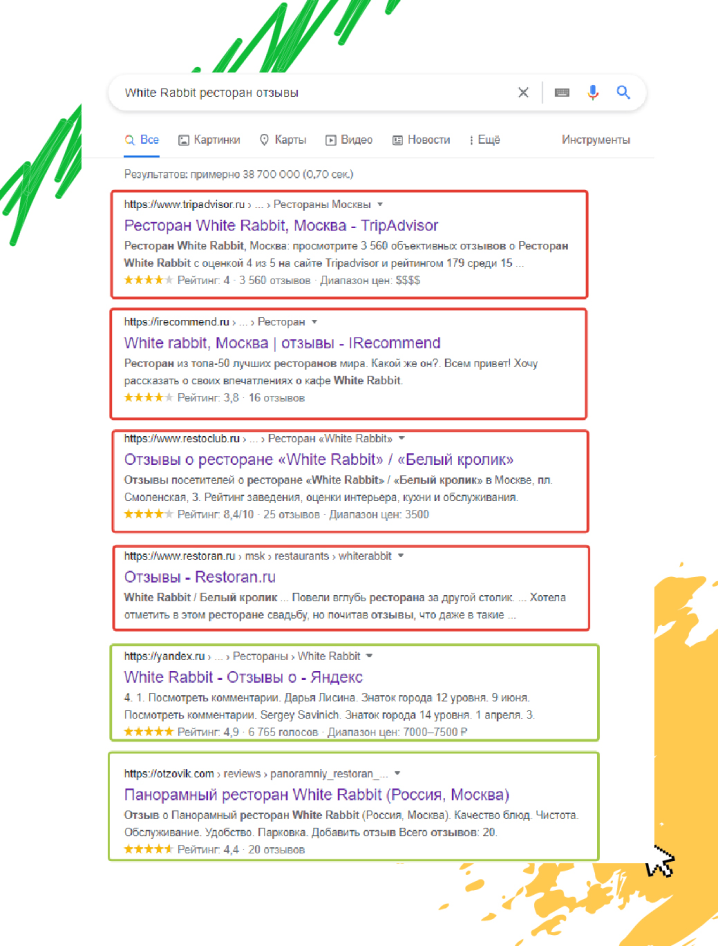The width and height of the screenshot is (718, 946).
Task: Click TripAdvisor star rating Рейтинг: 4
Action: tap(177, 281)
